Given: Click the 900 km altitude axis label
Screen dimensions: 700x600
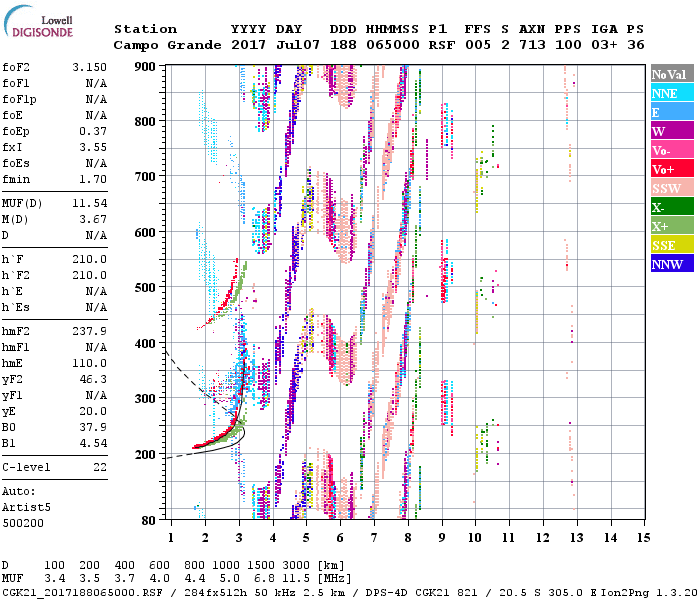Looking at the screenshot, I should point(144,67).
